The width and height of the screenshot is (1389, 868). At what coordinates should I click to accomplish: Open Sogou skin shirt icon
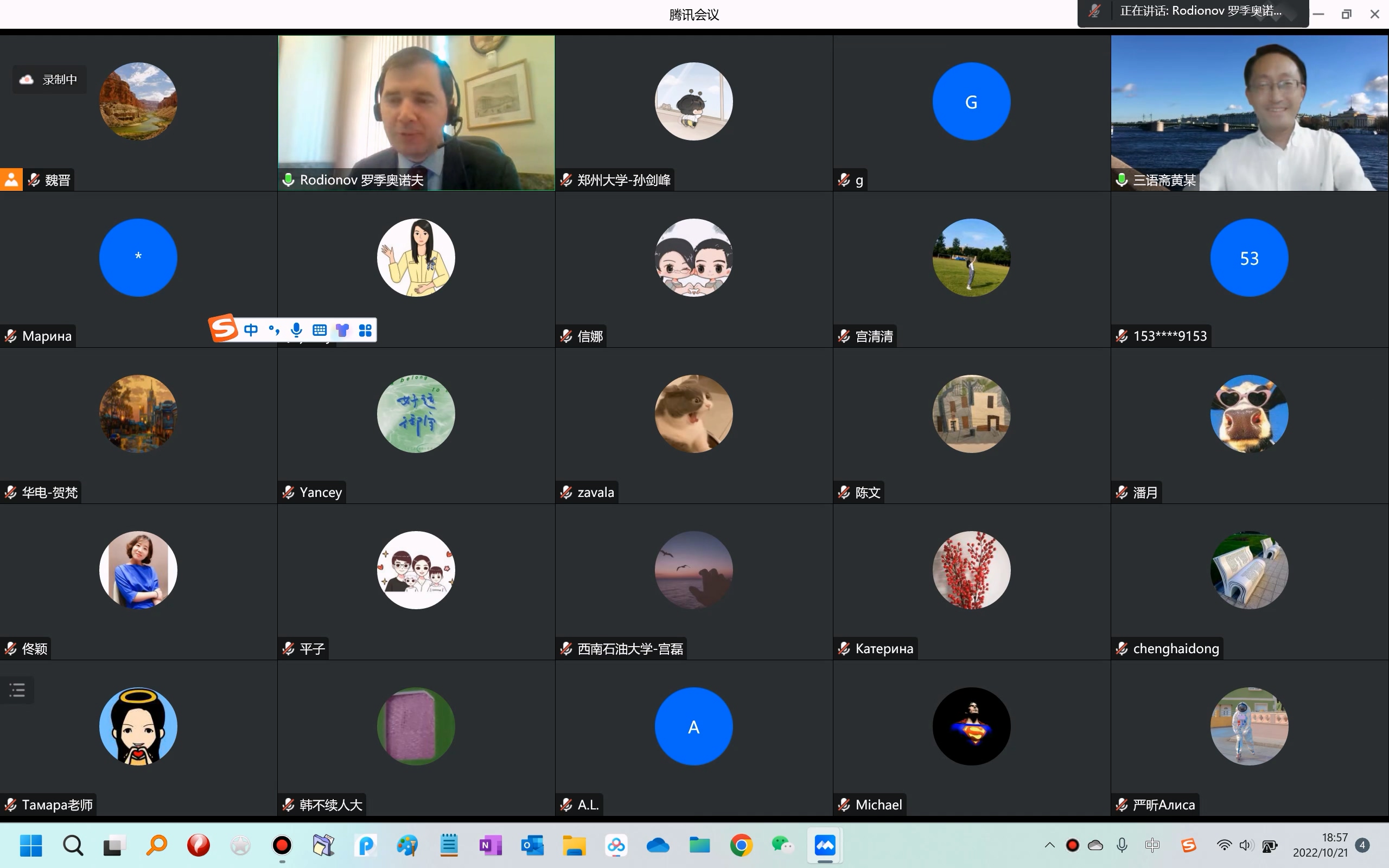343,330
